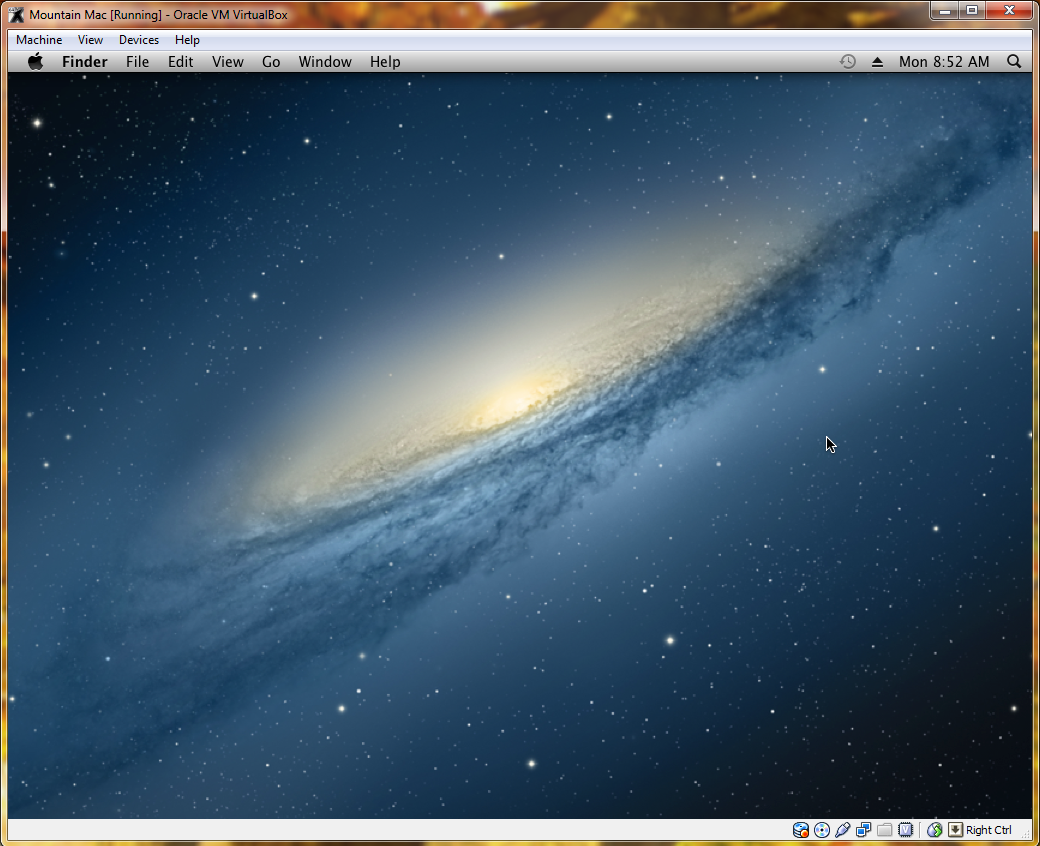Expand the Finder Go menu

click(271, 62)
